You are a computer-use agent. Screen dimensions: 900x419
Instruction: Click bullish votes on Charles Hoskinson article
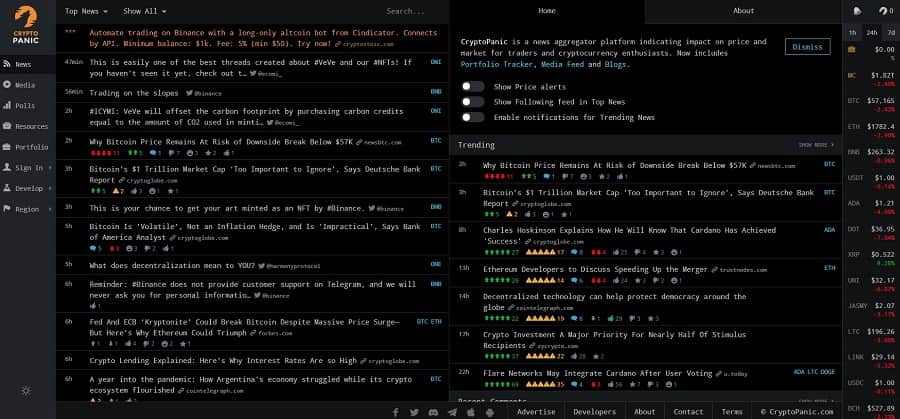tap(501, 252)
